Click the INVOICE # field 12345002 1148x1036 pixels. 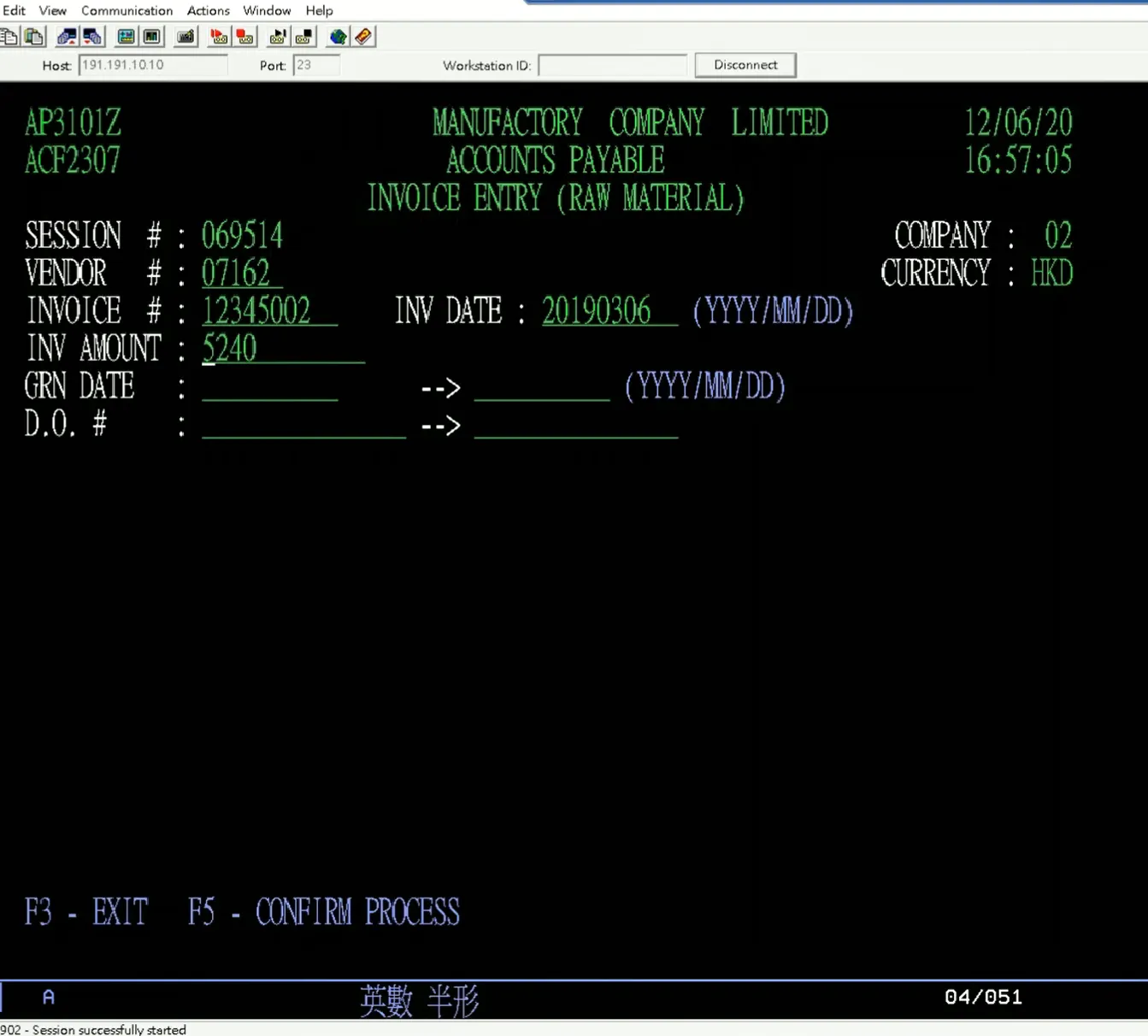(269, 311)
